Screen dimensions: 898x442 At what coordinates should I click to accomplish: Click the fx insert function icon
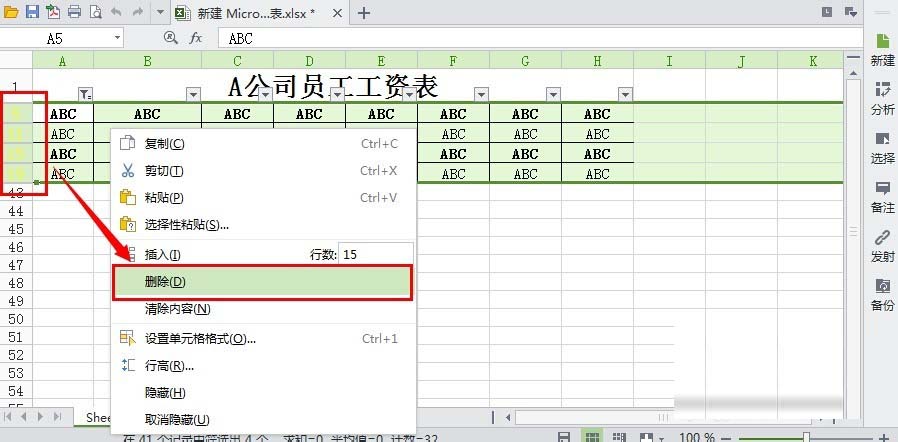click(x=196, y=38)
